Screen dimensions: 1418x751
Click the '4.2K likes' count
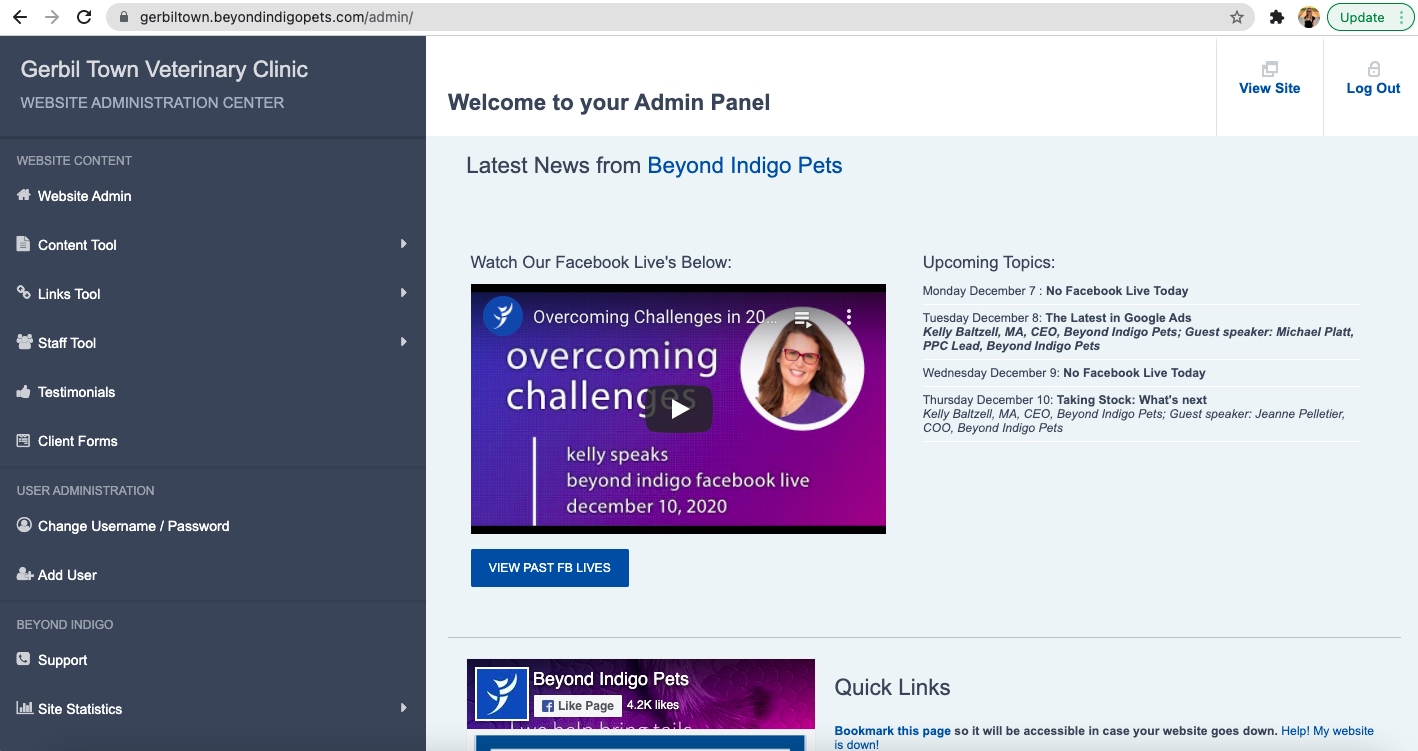[x=653, y=705]
